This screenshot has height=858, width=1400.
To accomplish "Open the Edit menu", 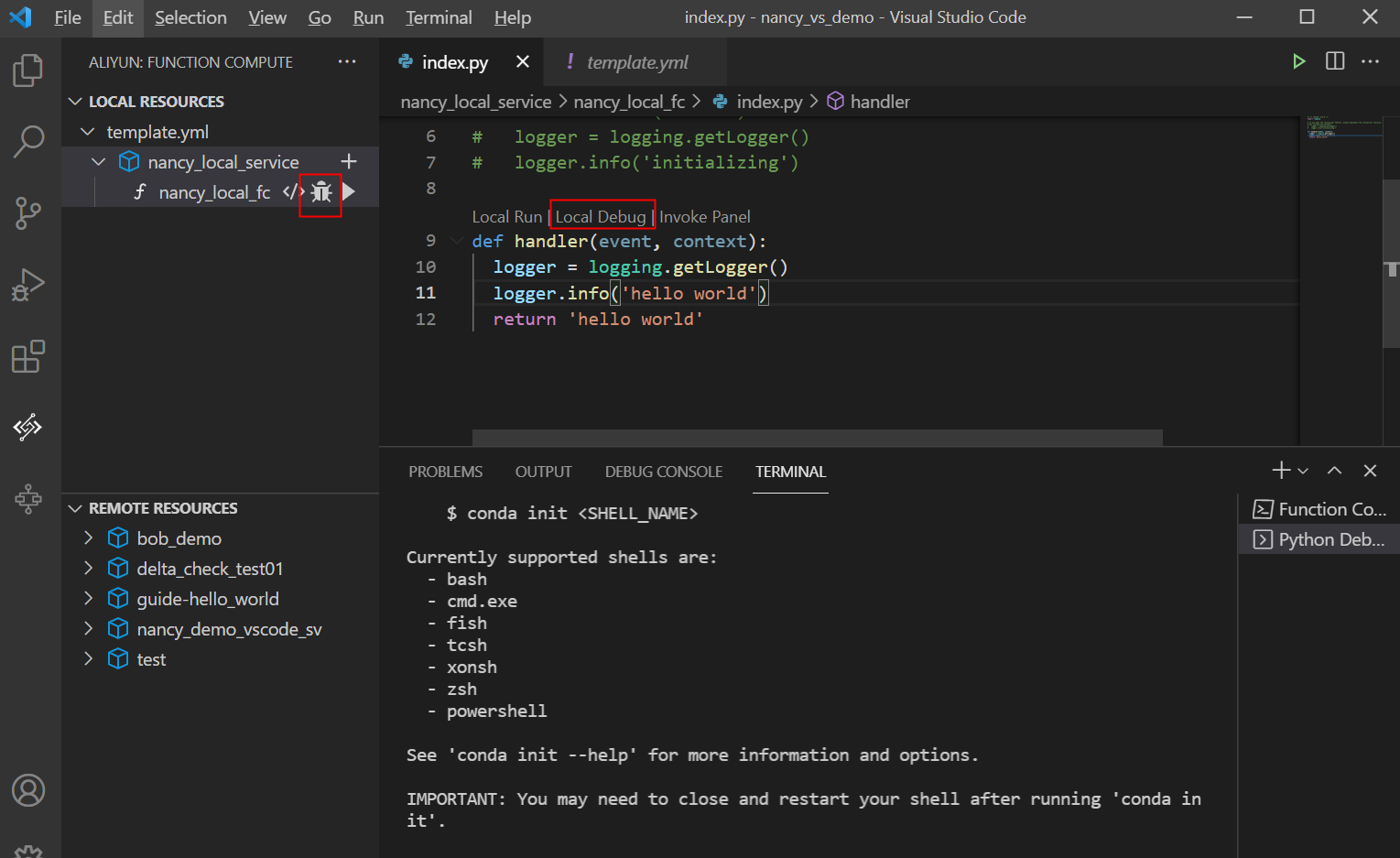I will click(118, 17).
